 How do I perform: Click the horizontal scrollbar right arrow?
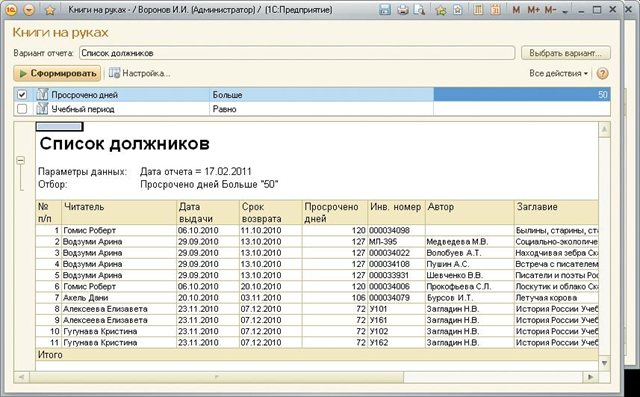coord(591,377)
